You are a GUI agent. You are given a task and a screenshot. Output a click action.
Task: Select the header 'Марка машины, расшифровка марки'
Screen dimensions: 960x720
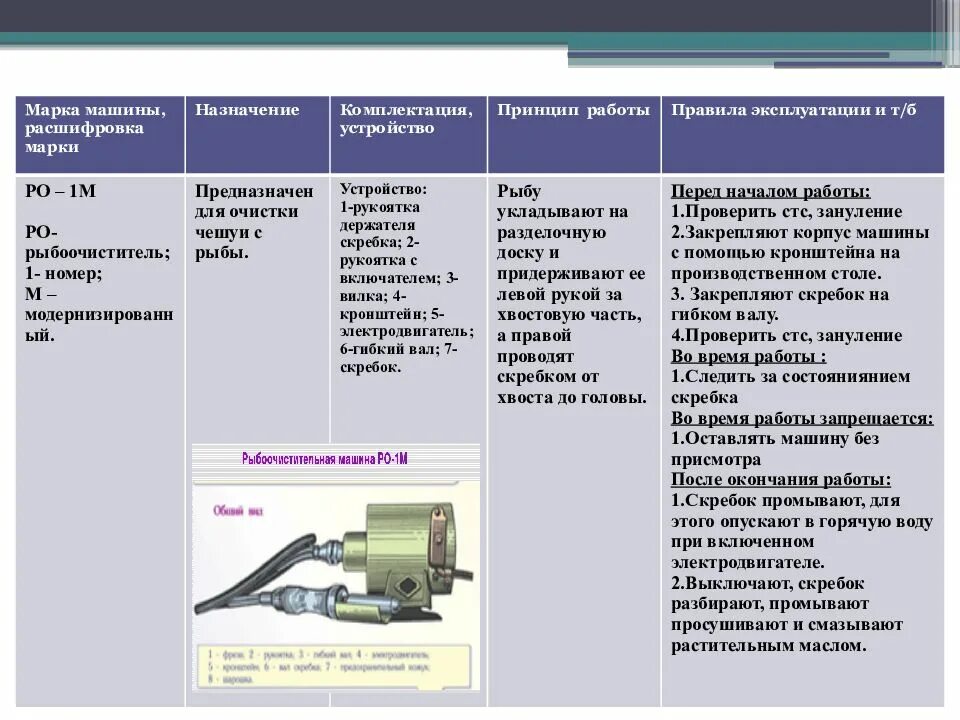click(95, 128)
